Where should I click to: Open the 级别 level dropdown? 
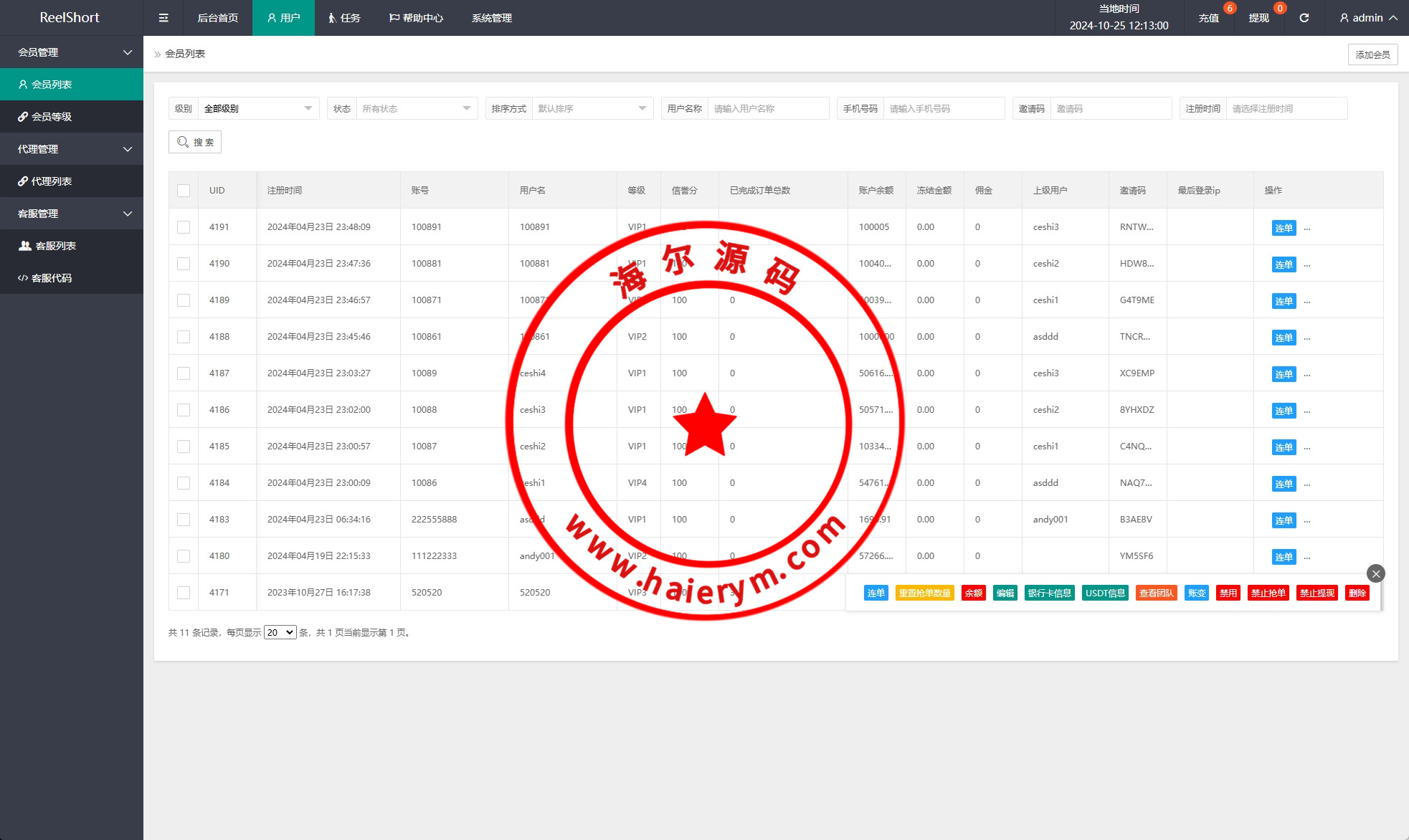[257, 108]
